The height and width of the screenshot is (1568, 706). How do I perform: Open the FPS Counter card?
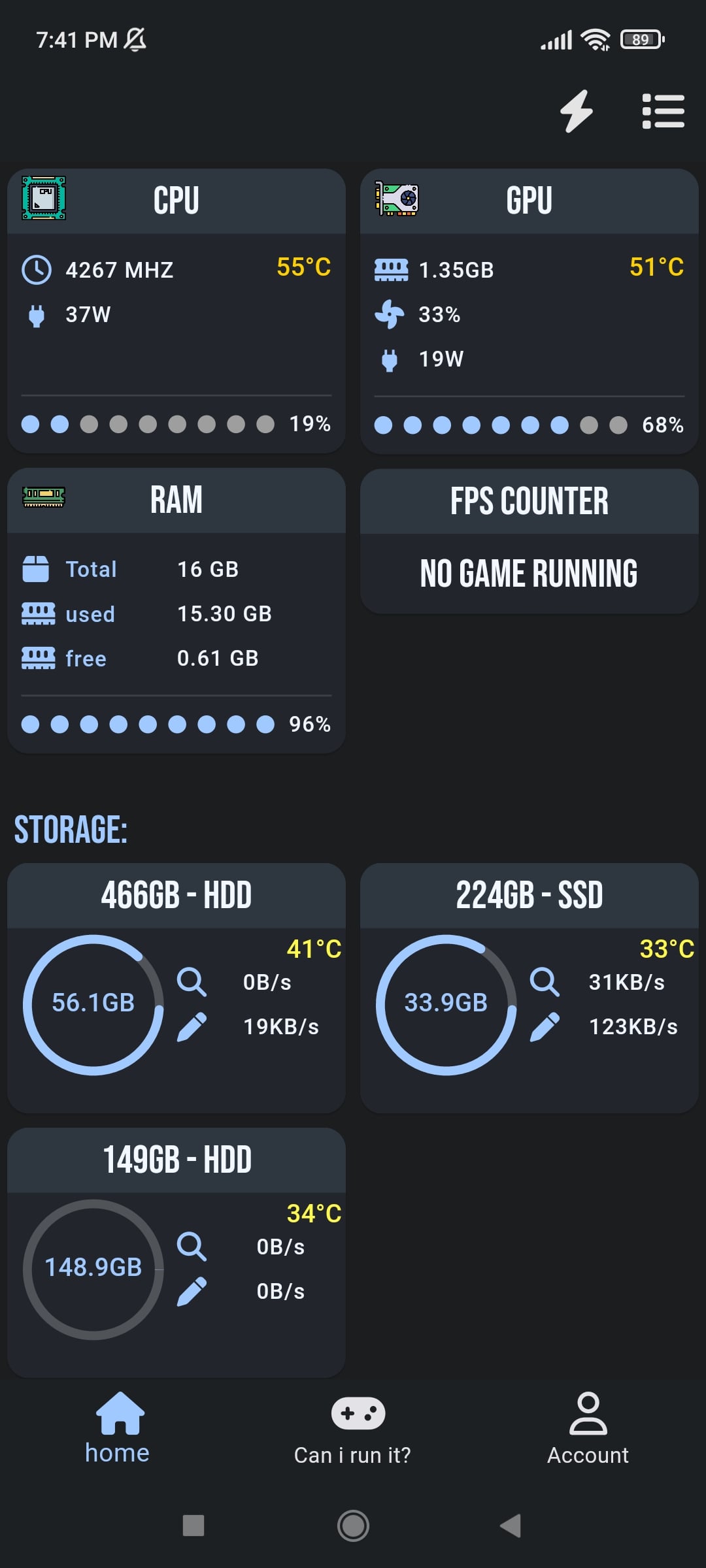coord(529,541)
